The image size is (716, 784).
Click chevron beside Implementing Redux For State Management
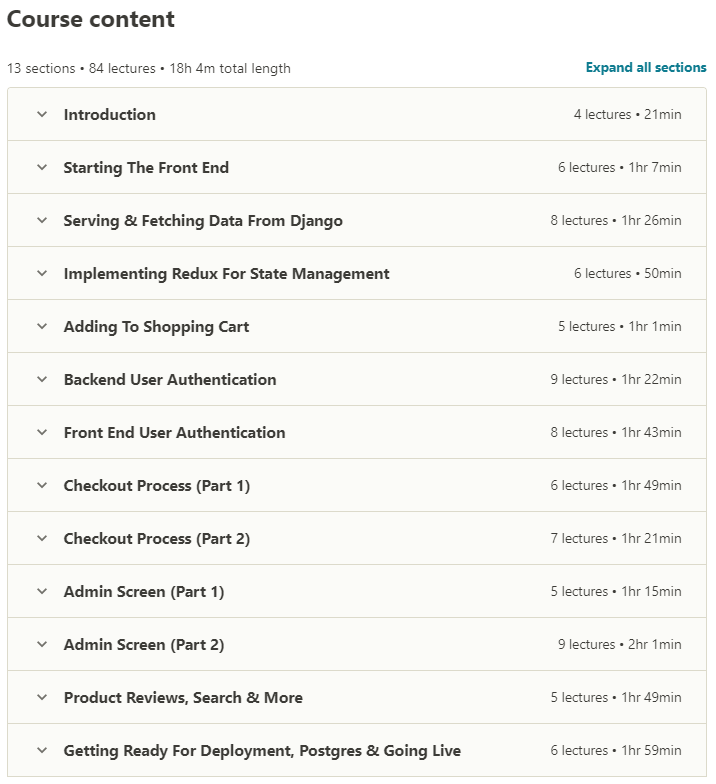click(x=42, y=273)
